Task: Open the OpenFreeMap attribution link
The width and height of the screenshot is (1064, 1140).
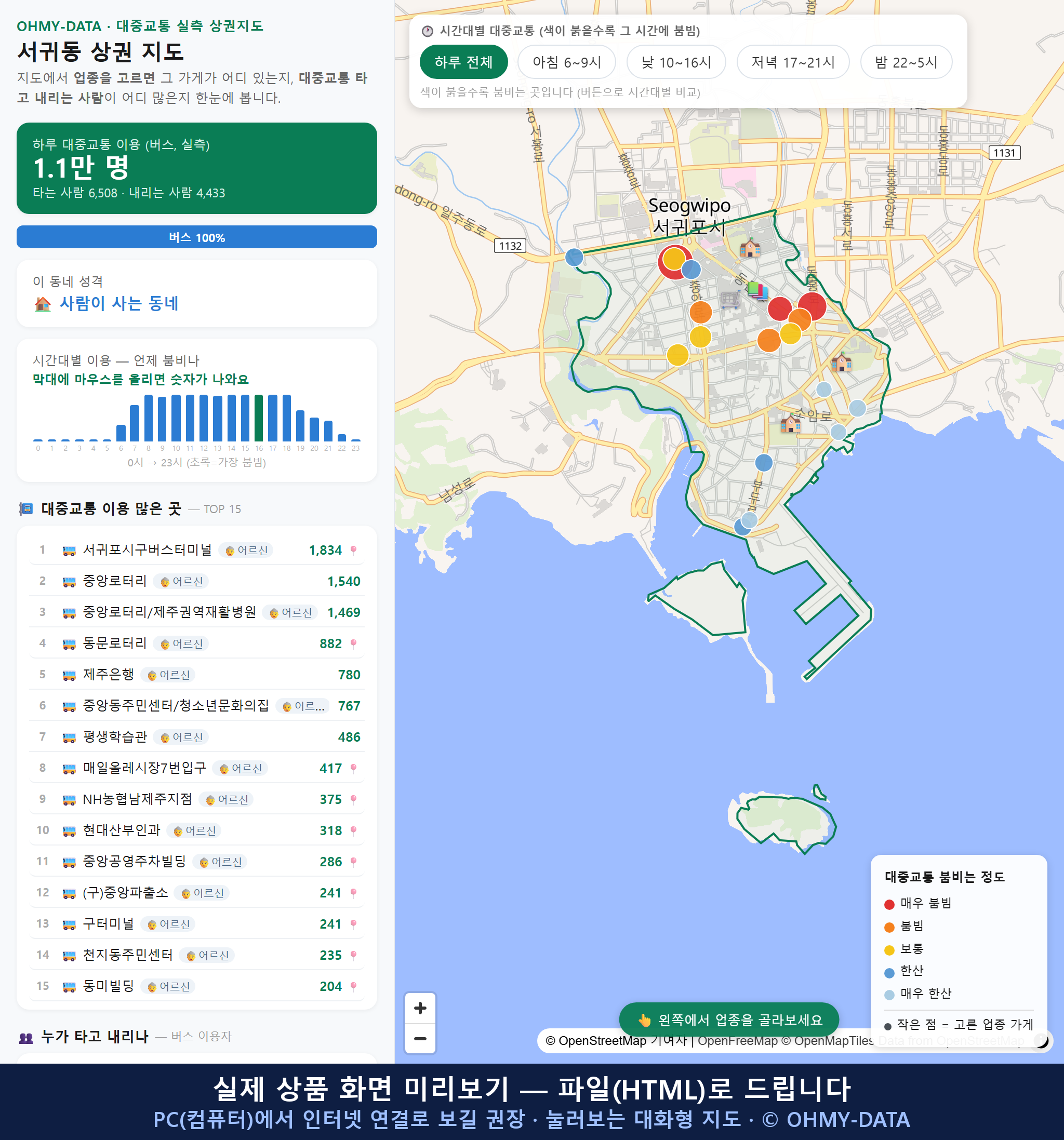Action: [x=737, y=1041]
